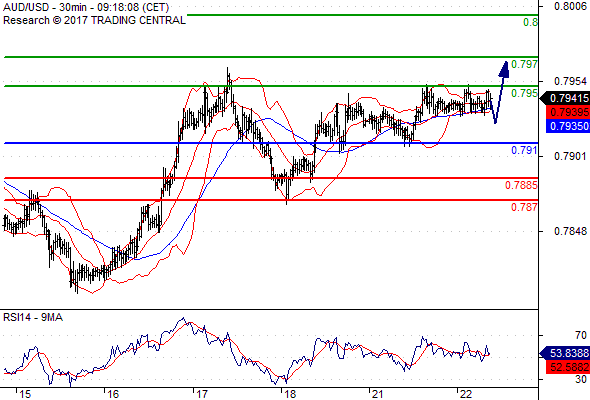Click the 0.7848 price axis label
Viewport: 590px width, 400px height.
[570, 231]
